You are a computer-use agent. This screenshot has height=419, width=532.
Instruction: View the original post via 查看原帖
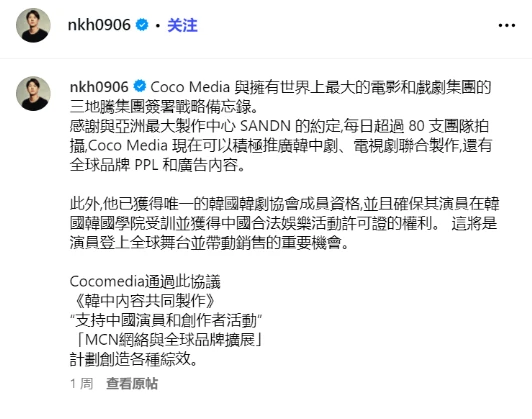[x=132, y=384]
